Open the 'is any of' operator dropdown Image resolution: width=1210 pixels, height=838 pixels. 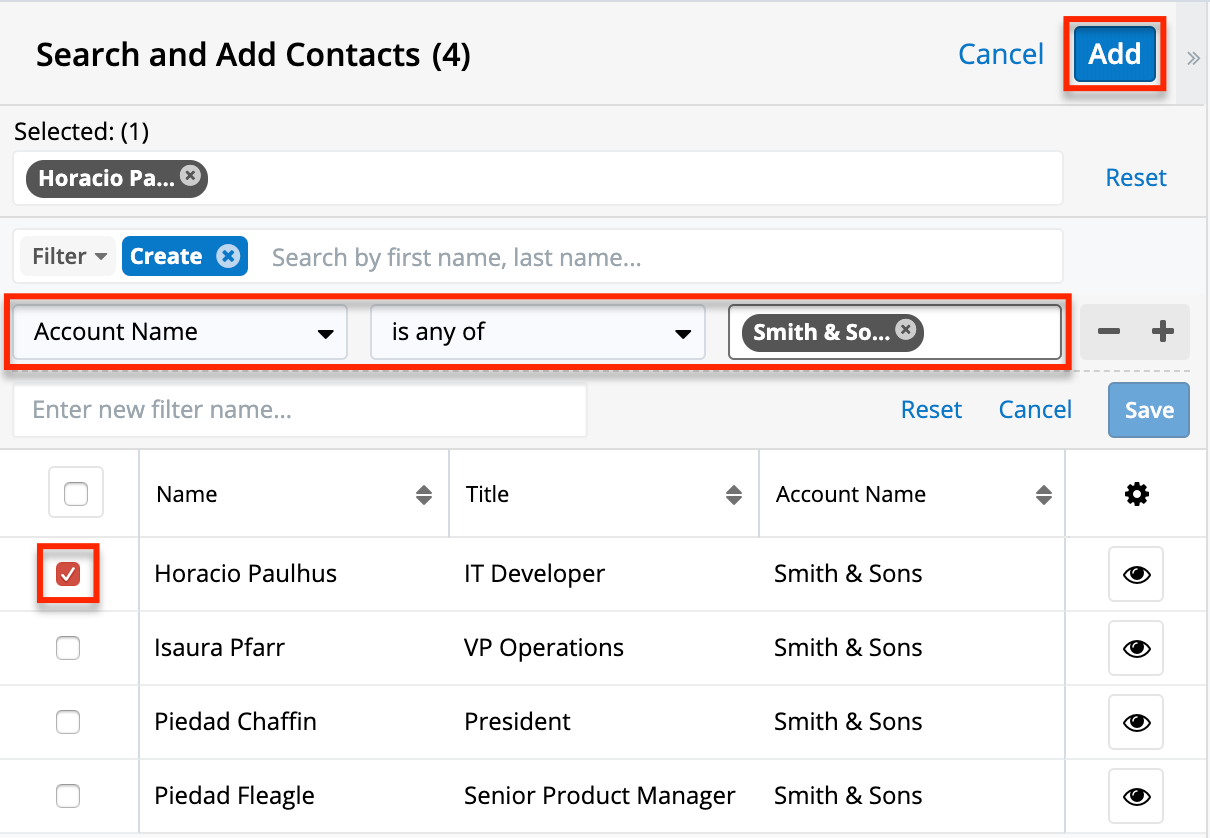538,333
